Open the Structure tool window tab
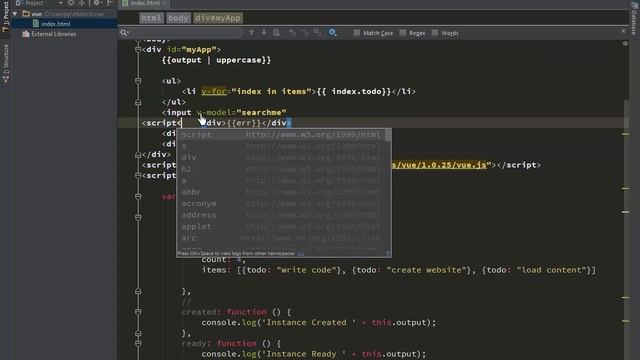This screenshot has height=360, width=640. pos(5,63)
